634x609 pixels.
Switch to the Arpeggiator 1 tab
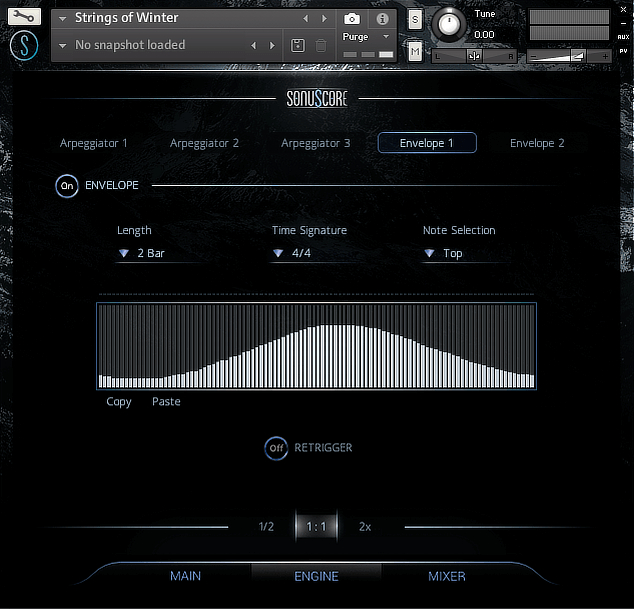[x=93, y=143]
